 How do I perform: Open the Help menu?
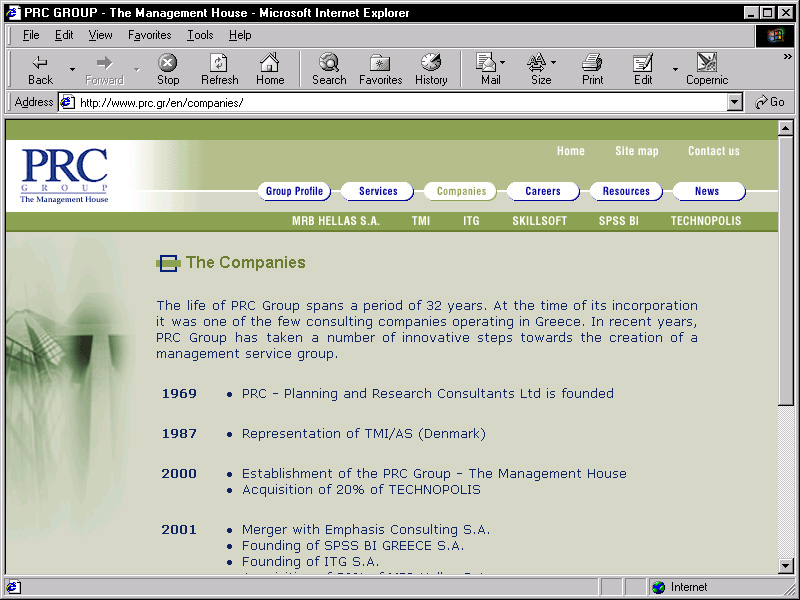click(240, 35)
